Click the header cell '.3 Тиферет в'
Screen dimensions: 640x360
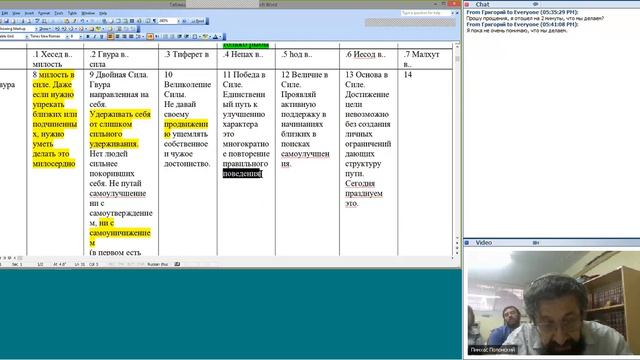point(188,59)
